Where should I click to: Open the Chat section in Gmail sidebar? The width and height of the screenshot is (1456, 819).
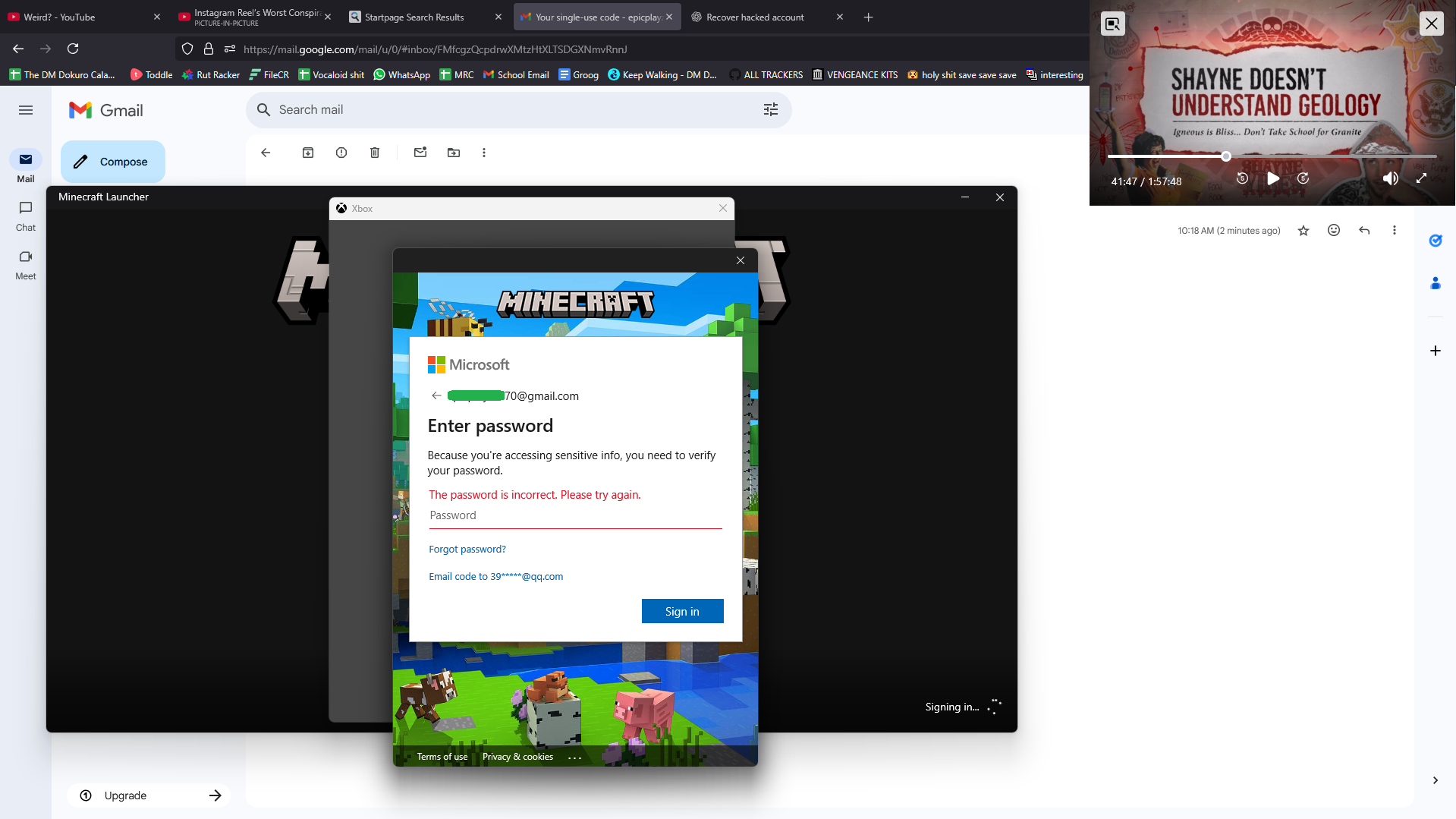(x=26, y=216)
